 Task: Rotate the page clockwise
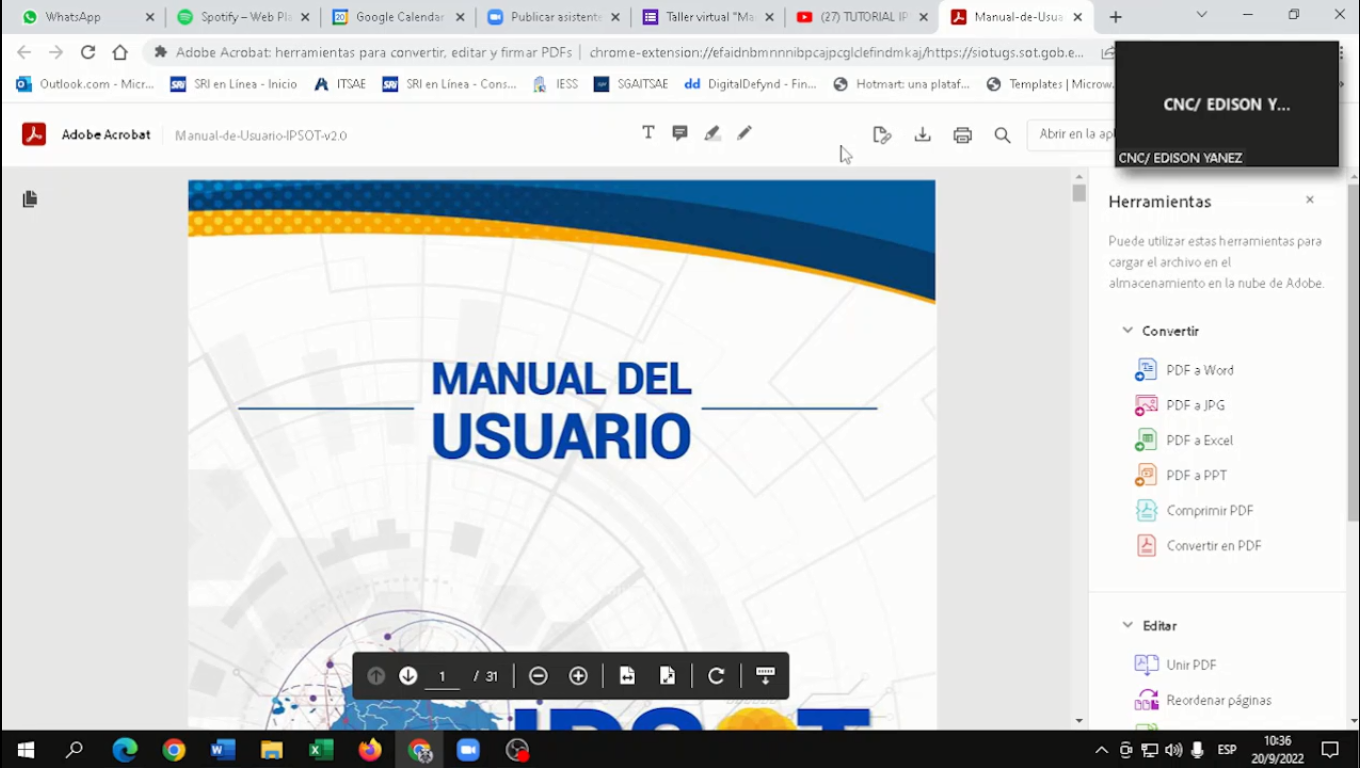tap(716, 676)
